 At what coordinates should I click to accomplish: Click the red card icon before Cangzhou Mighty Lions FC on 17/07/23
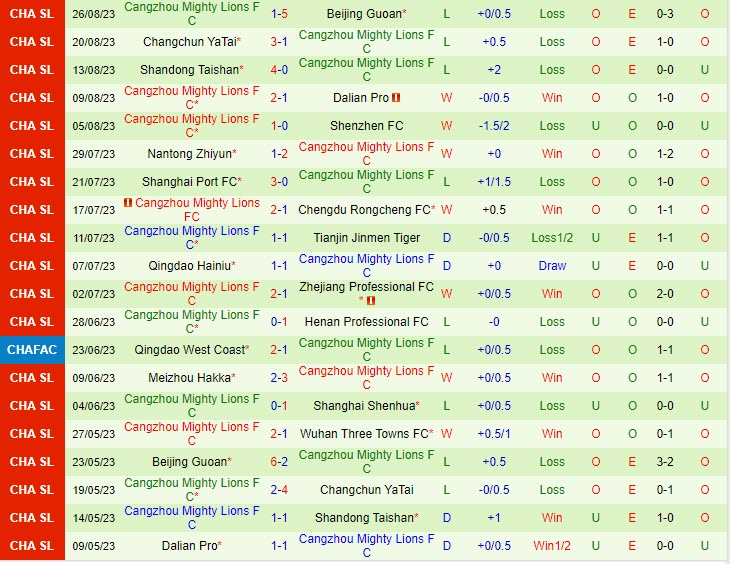(x=128, y=203)
